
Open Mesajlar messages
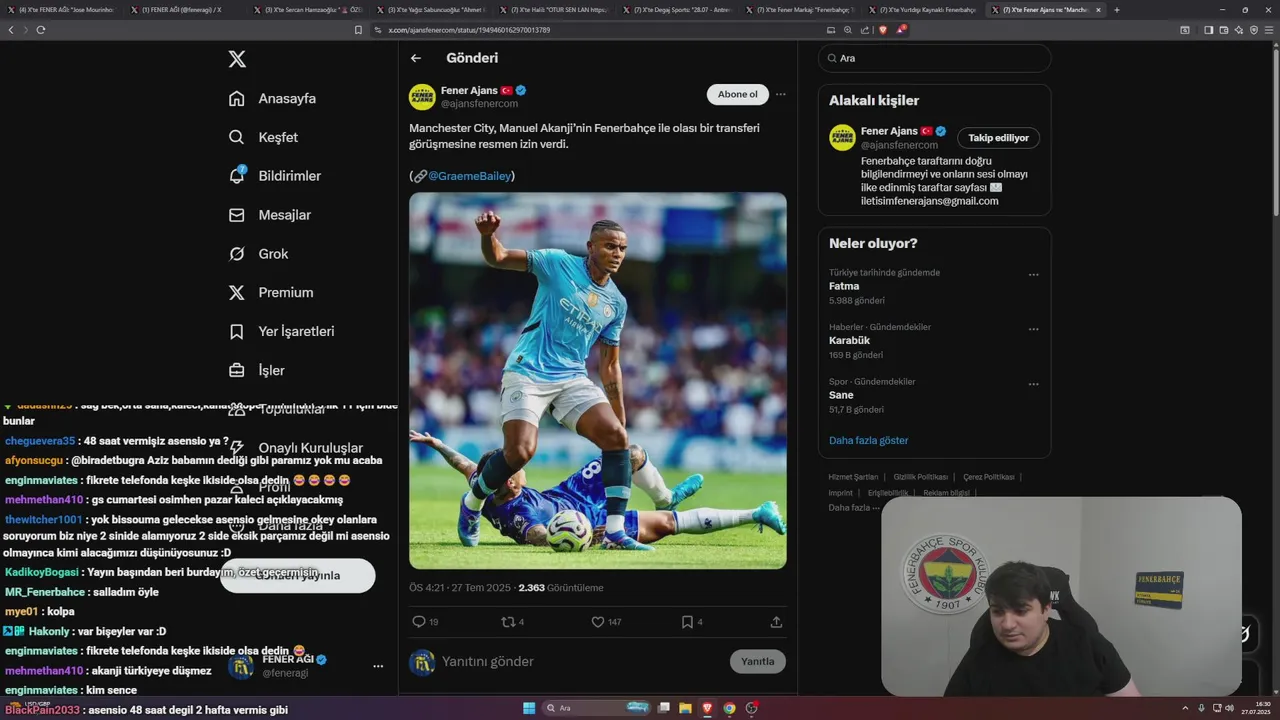coord(269,215)
